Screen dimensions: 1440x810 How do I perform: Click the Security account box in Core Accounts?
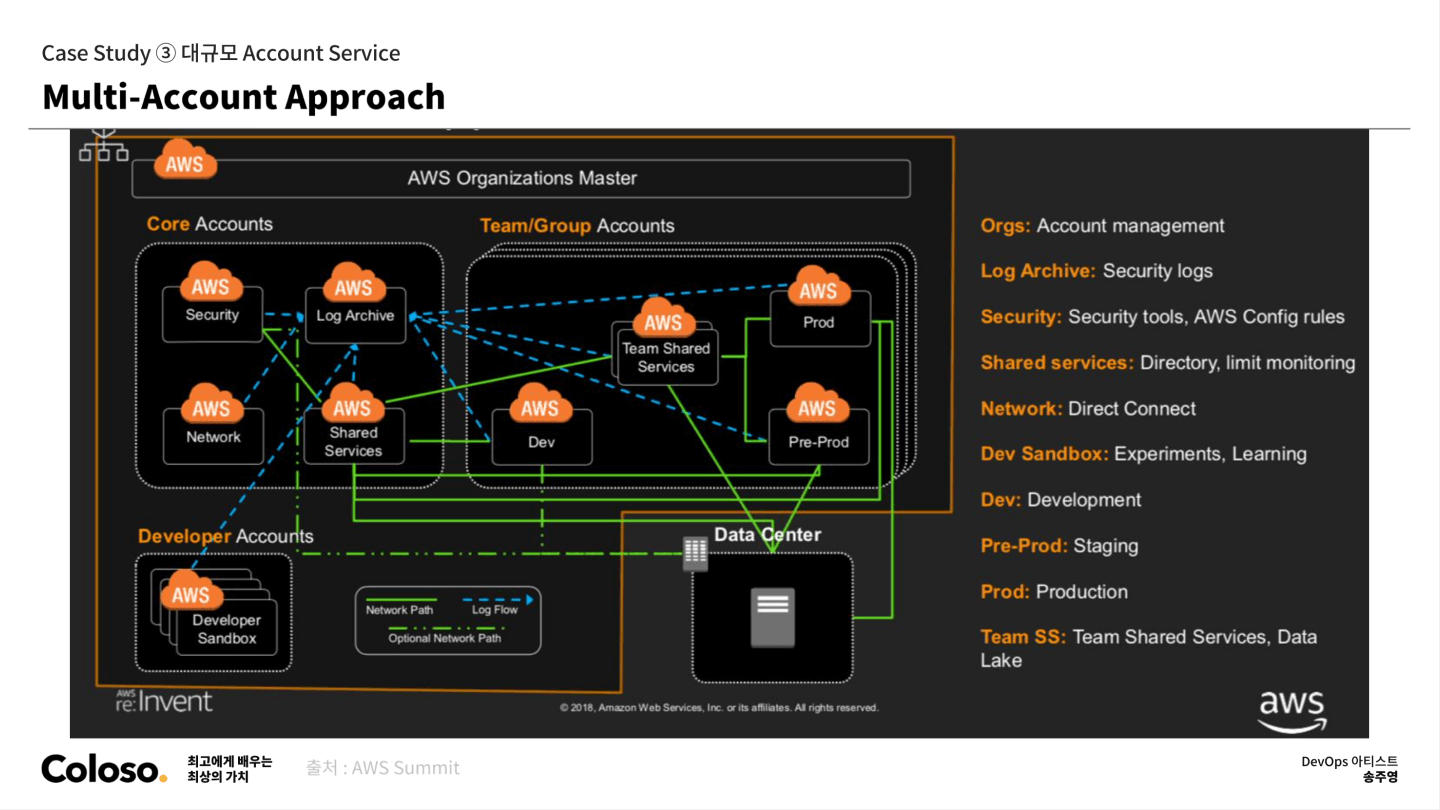pos(212,315)
